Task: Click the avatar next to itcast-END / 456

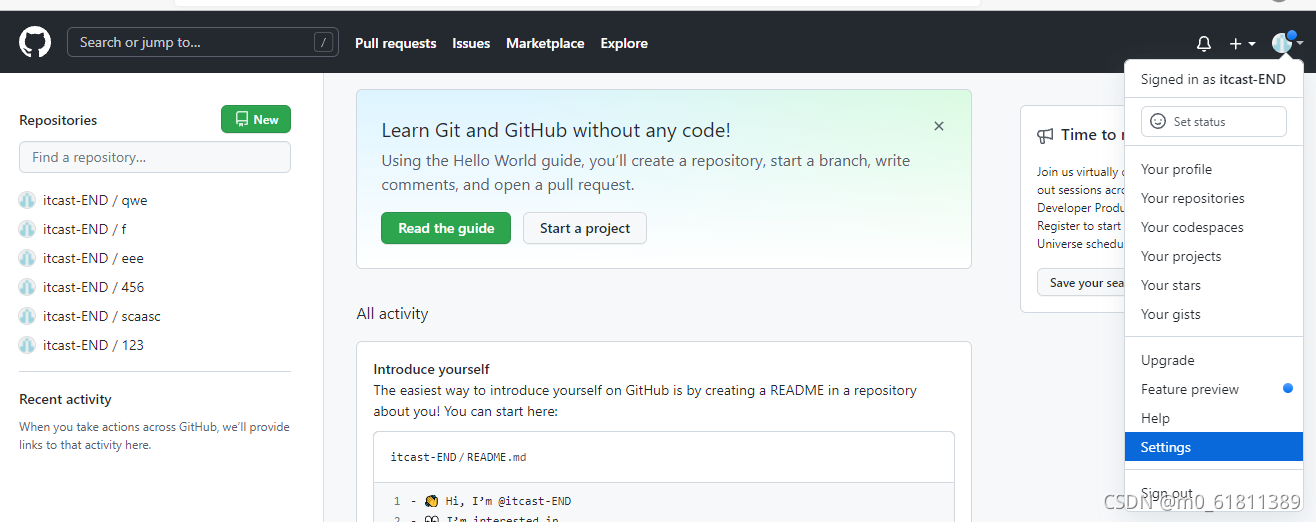Action: pyautogui.click(x=27, y=287)
